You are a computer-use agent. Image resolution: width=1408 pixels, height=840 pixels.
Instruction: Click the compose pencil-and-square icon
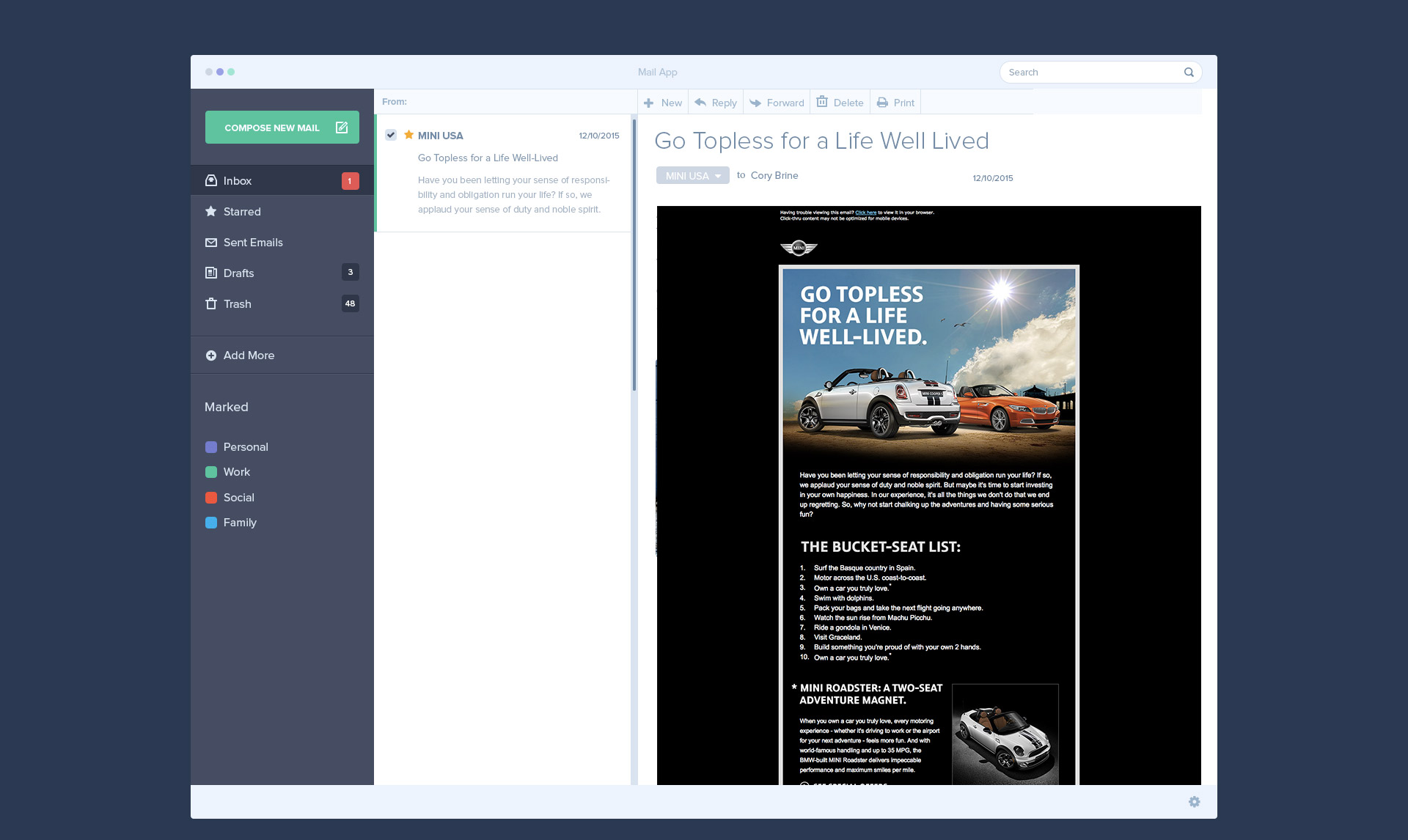coord(342,128)
